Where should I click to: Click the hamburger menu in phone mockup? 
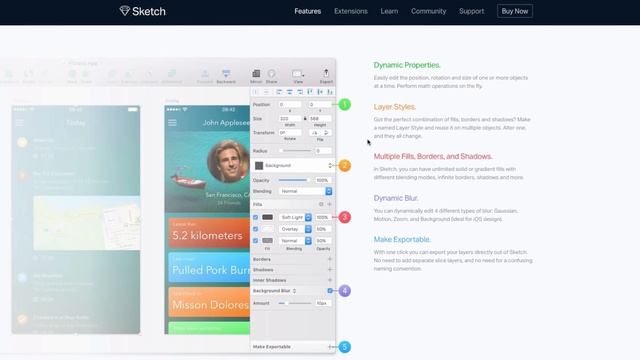click(172, 122)
